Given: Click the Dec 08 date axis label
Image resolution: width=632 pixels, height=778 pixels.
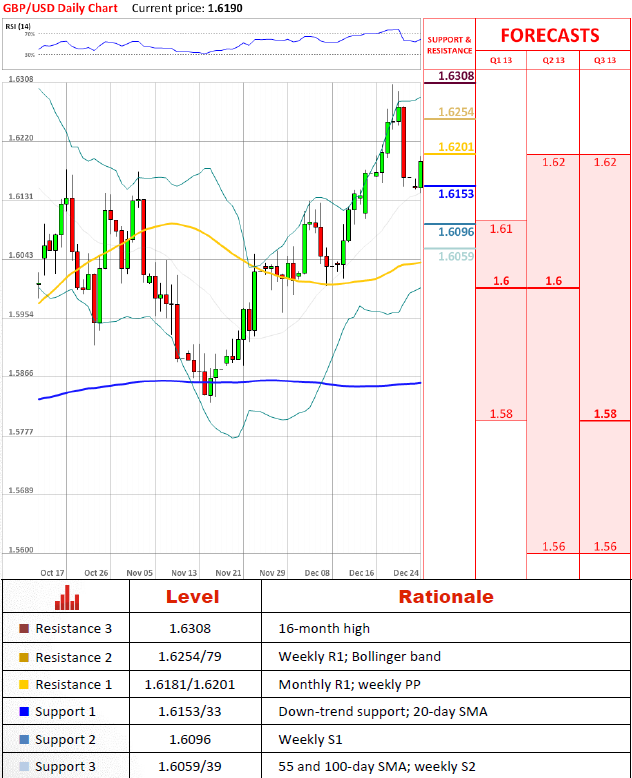Looking at the screenshot, I should click(x=317, y=573).
